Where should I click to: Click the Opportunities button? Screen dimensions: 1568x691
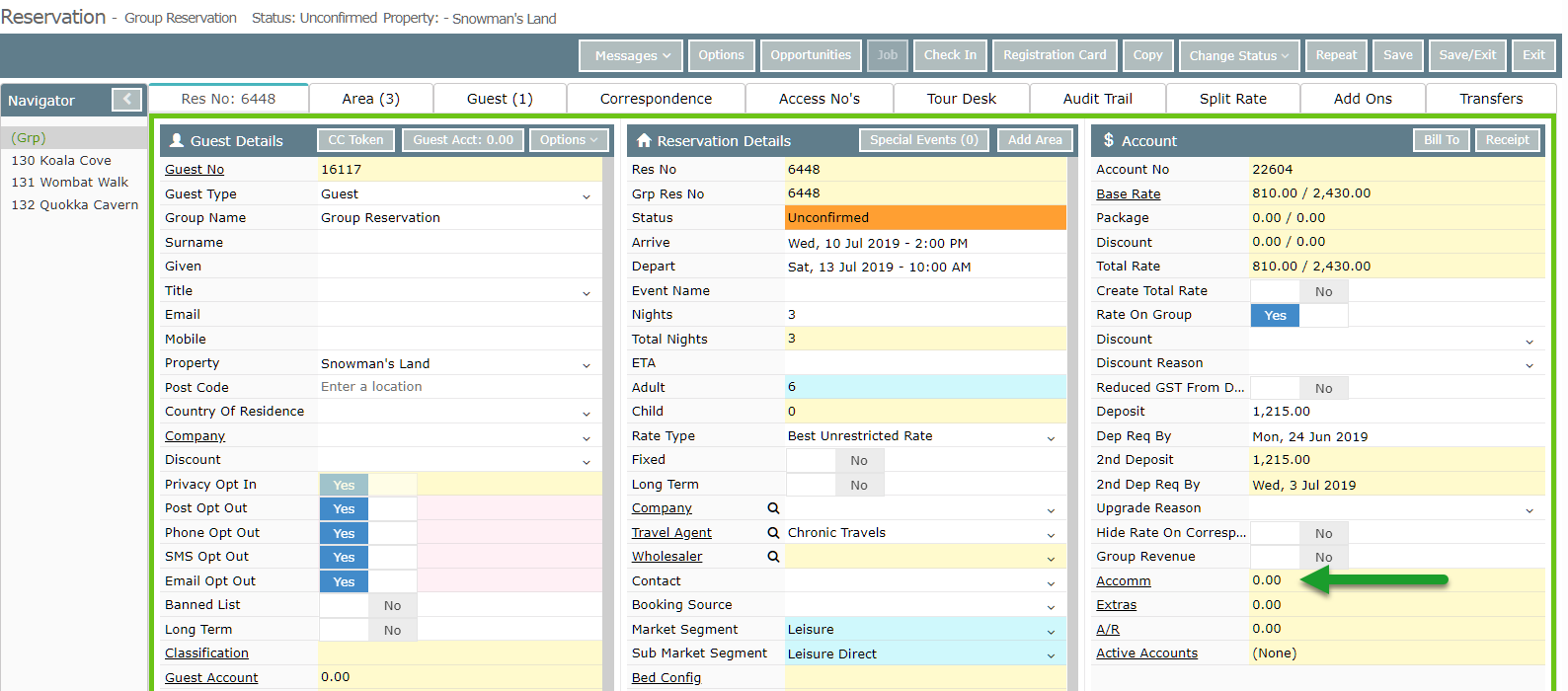tap(811, 55)
